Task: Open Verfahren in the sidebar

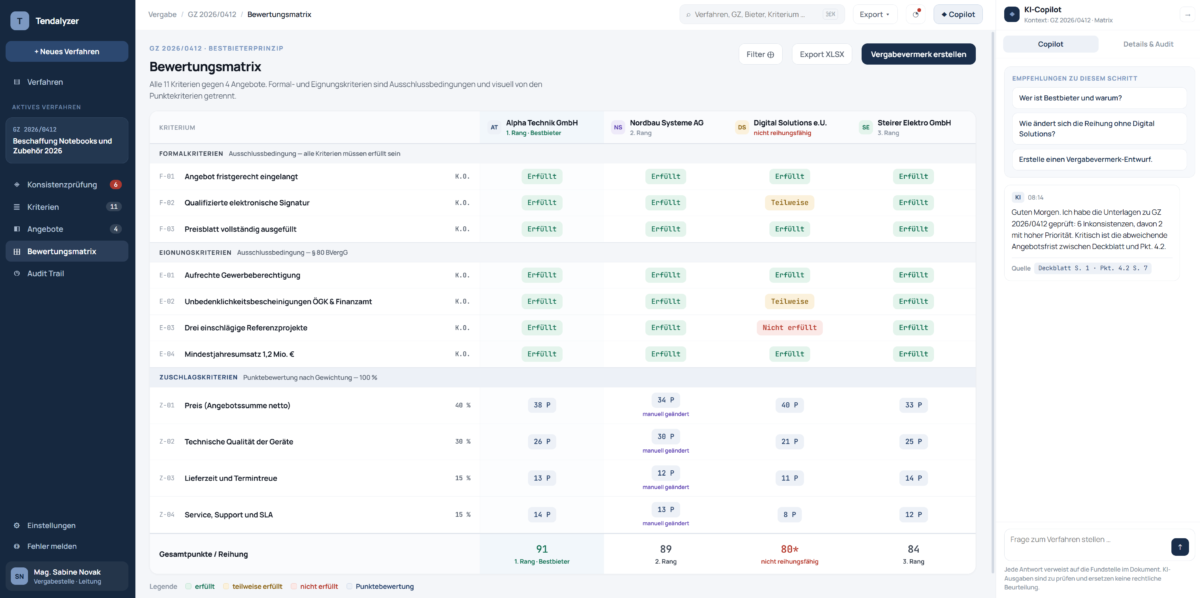Action: pyautogui.click(x=67, y=82)
